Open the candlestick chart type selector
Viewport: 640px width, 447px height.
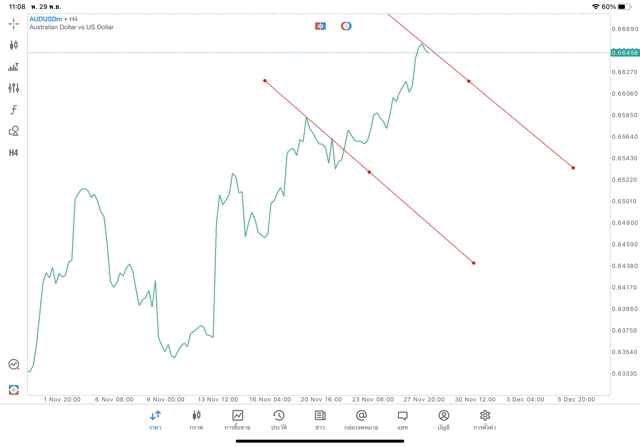[14, 45]
